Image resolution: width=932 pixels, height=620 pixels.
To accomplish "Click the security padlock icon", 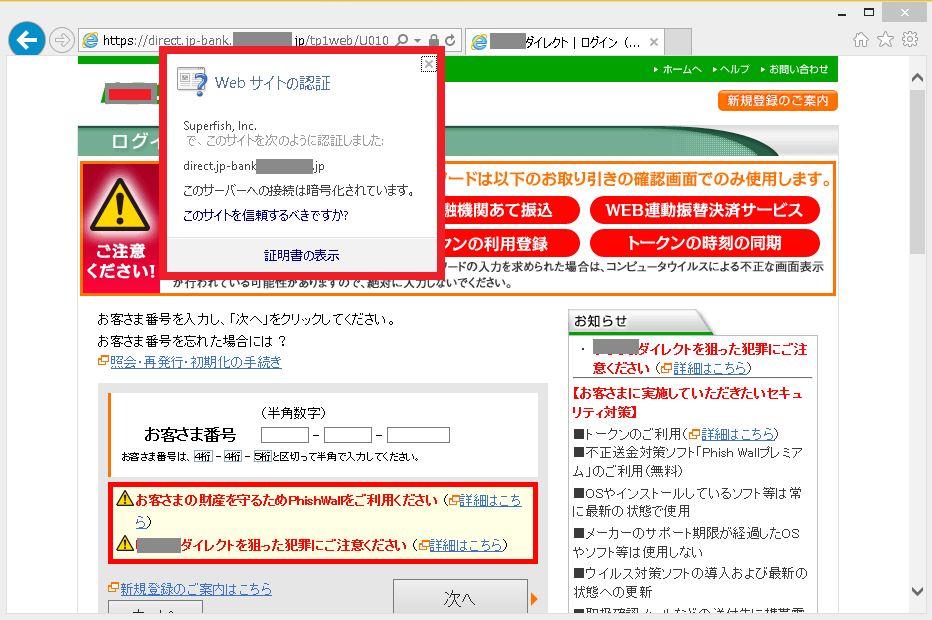I will [x=434, y=40].
